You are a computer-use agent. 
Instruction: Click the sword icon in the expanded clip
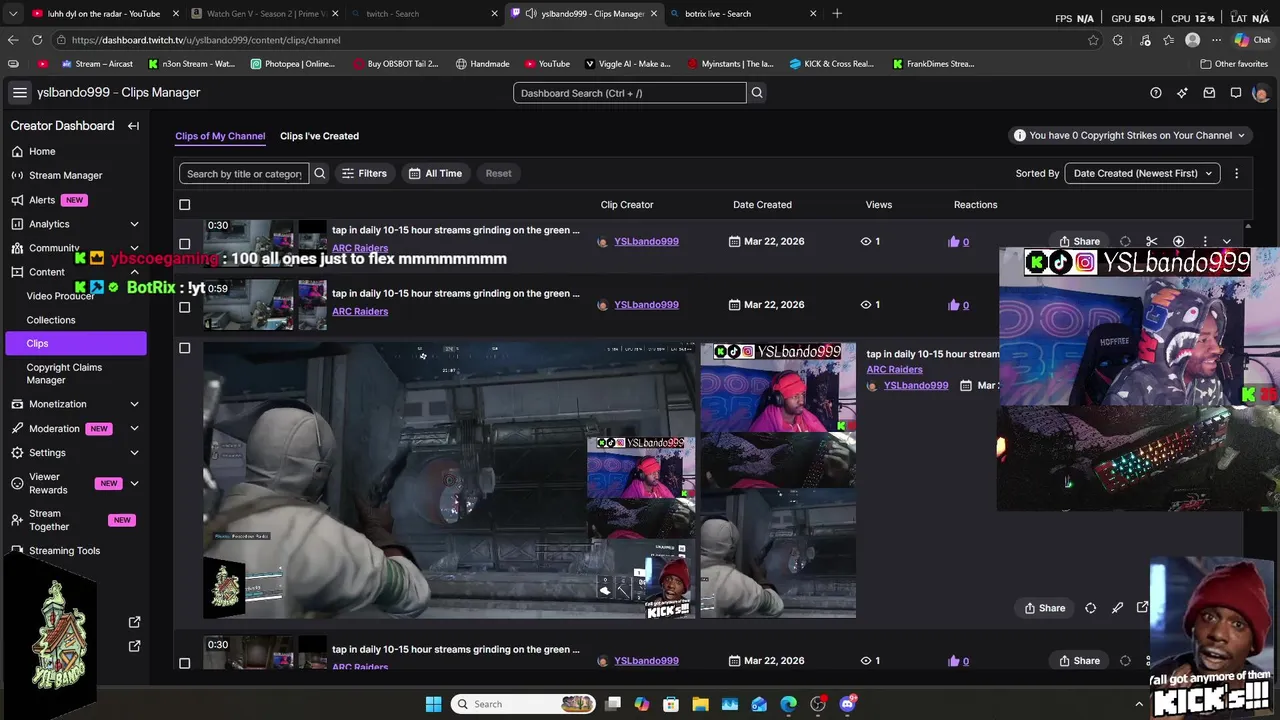[1117, 608]
